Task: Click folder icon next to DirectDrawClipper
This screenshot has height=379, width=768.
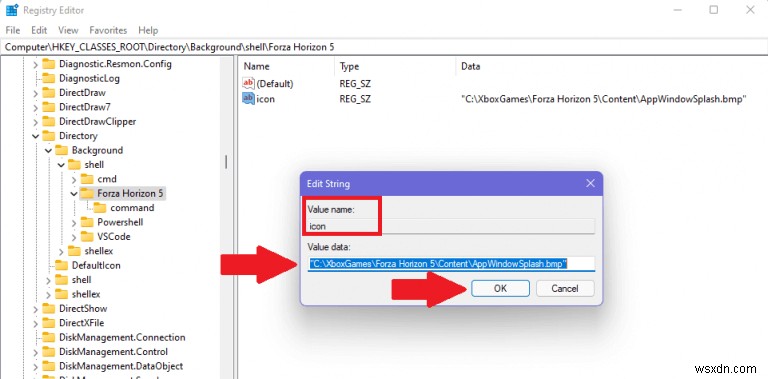Action: click(48, 121)
